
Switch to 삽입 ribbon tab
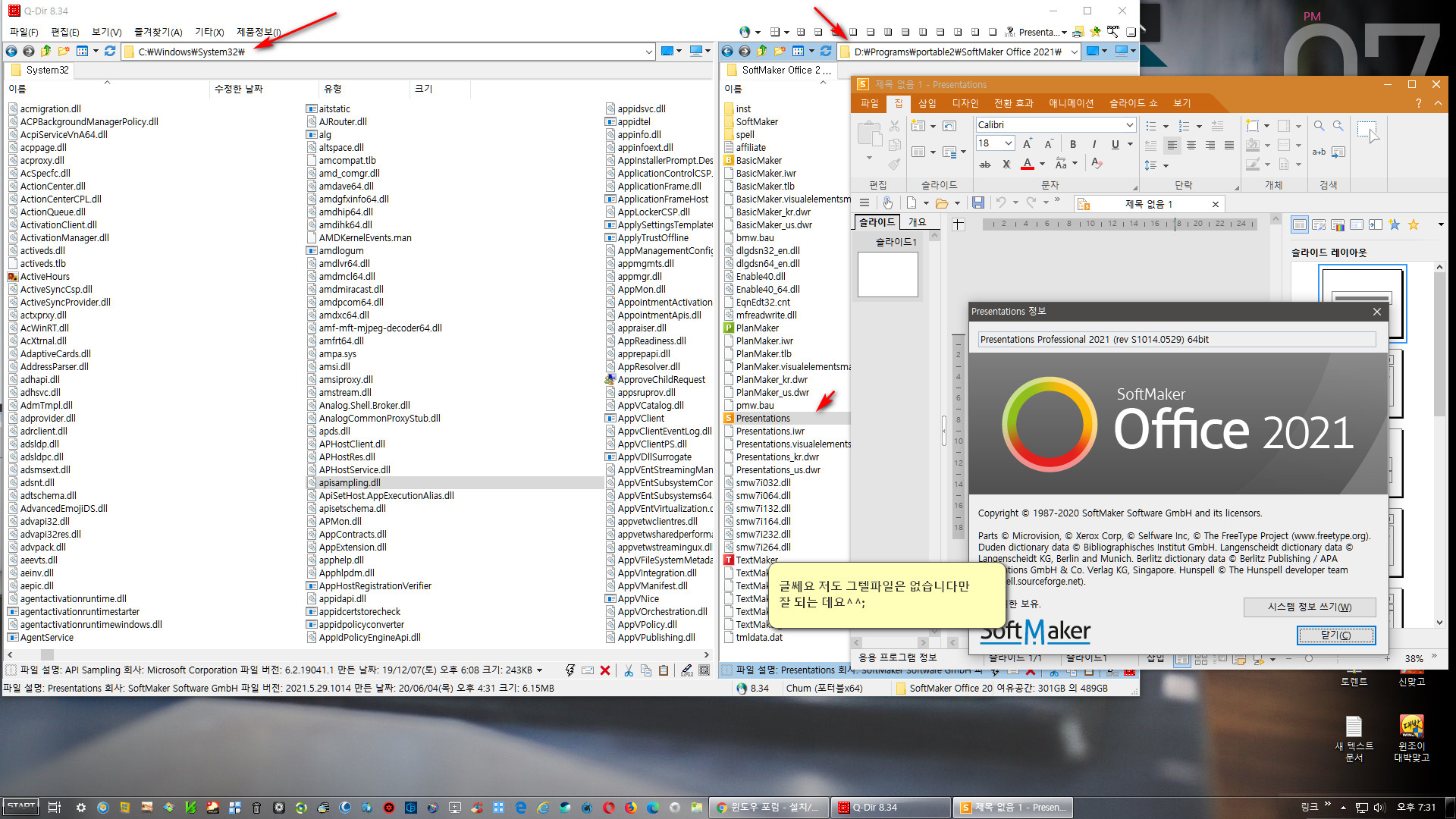[x=927, y=103]
